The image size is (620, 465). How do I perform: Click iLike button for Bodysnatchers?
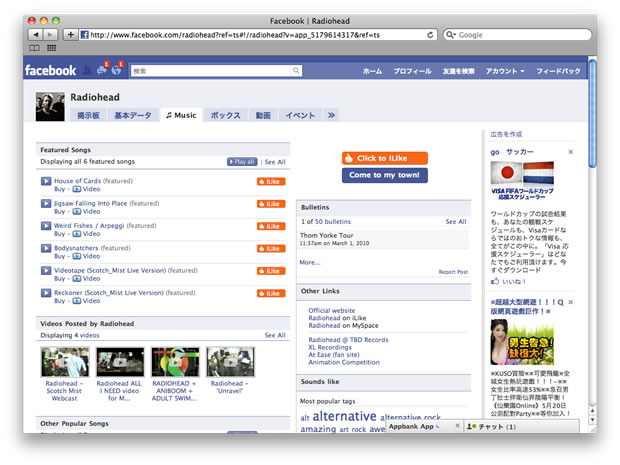[x=271, y=249]
